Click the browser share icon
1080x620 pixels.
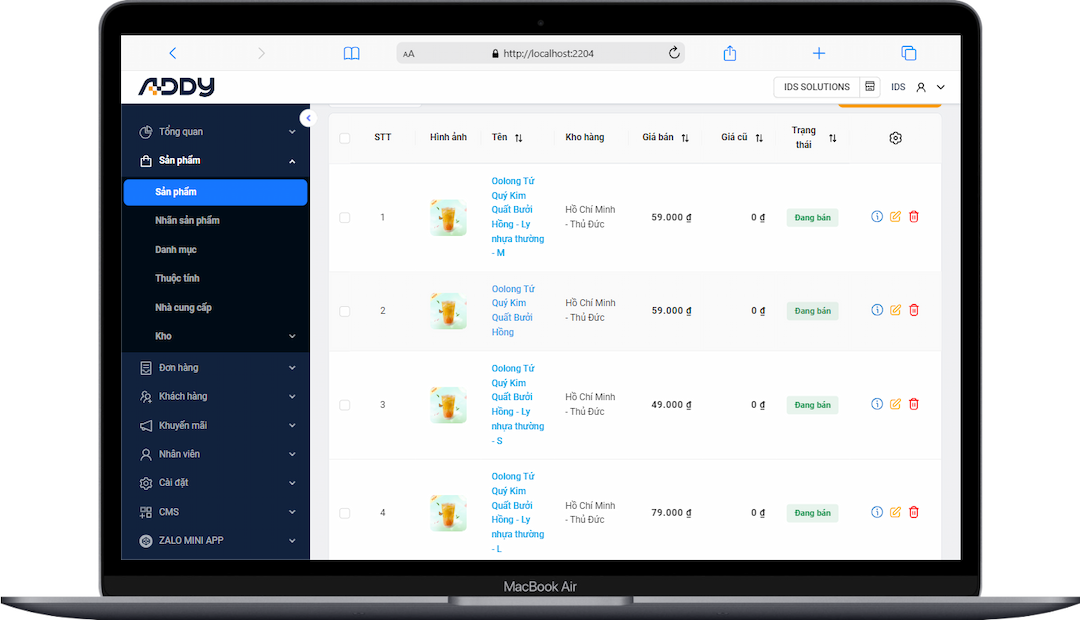730,53
